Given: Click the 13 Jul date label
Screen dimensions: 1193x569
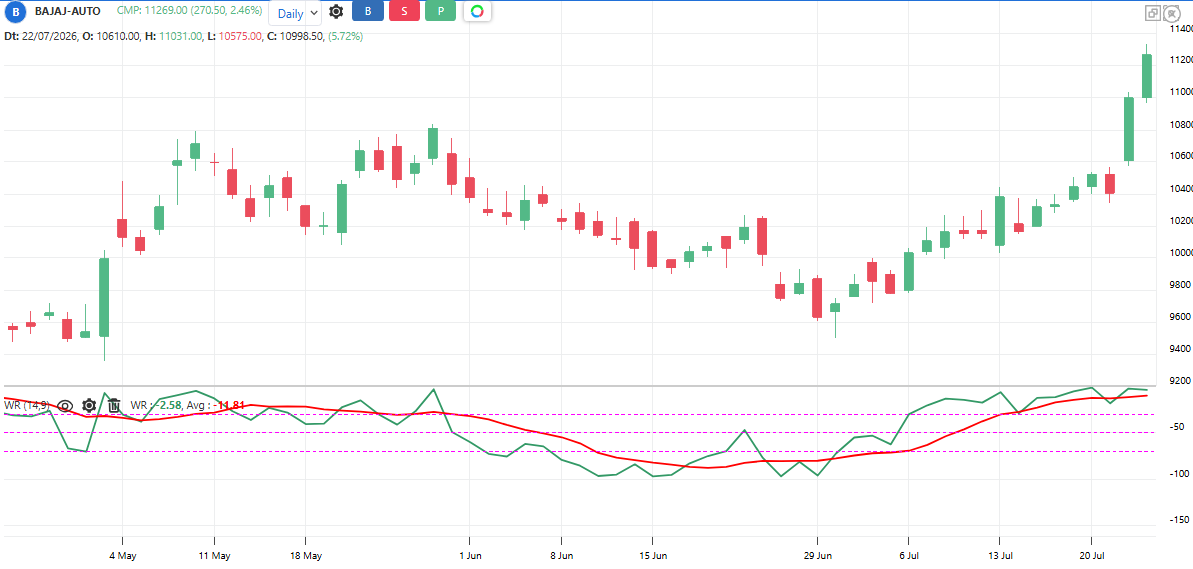Looking at the screenshot, I should (x=999, y=555).
